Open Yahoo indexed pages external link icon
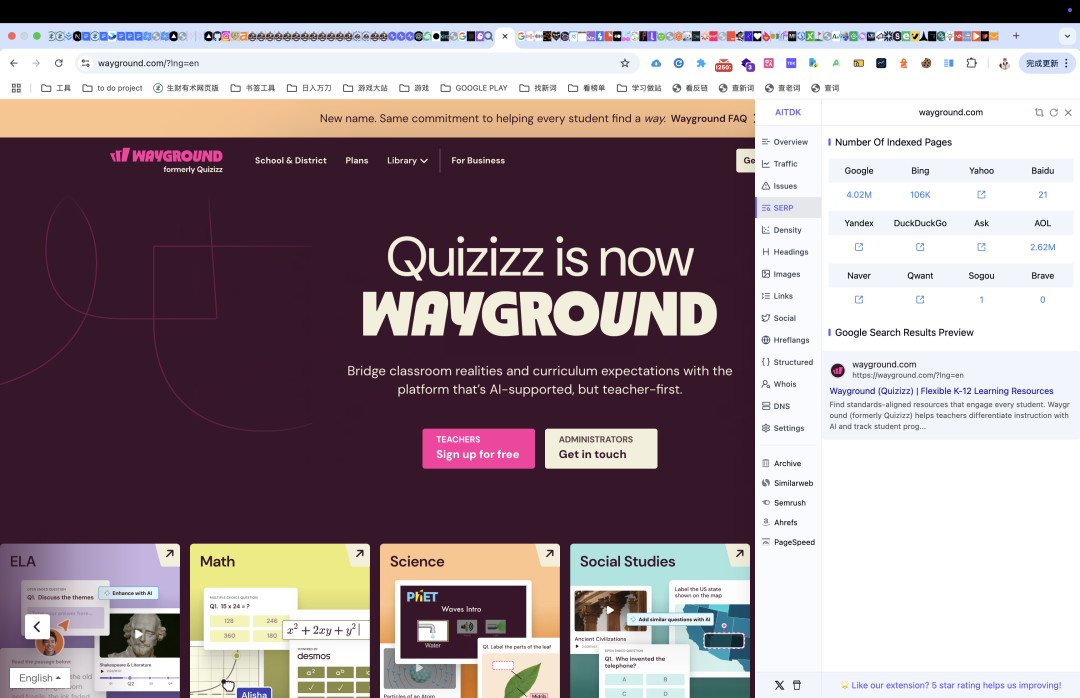1080x698 pixels. pyautogui.click(x=982, y=195)
